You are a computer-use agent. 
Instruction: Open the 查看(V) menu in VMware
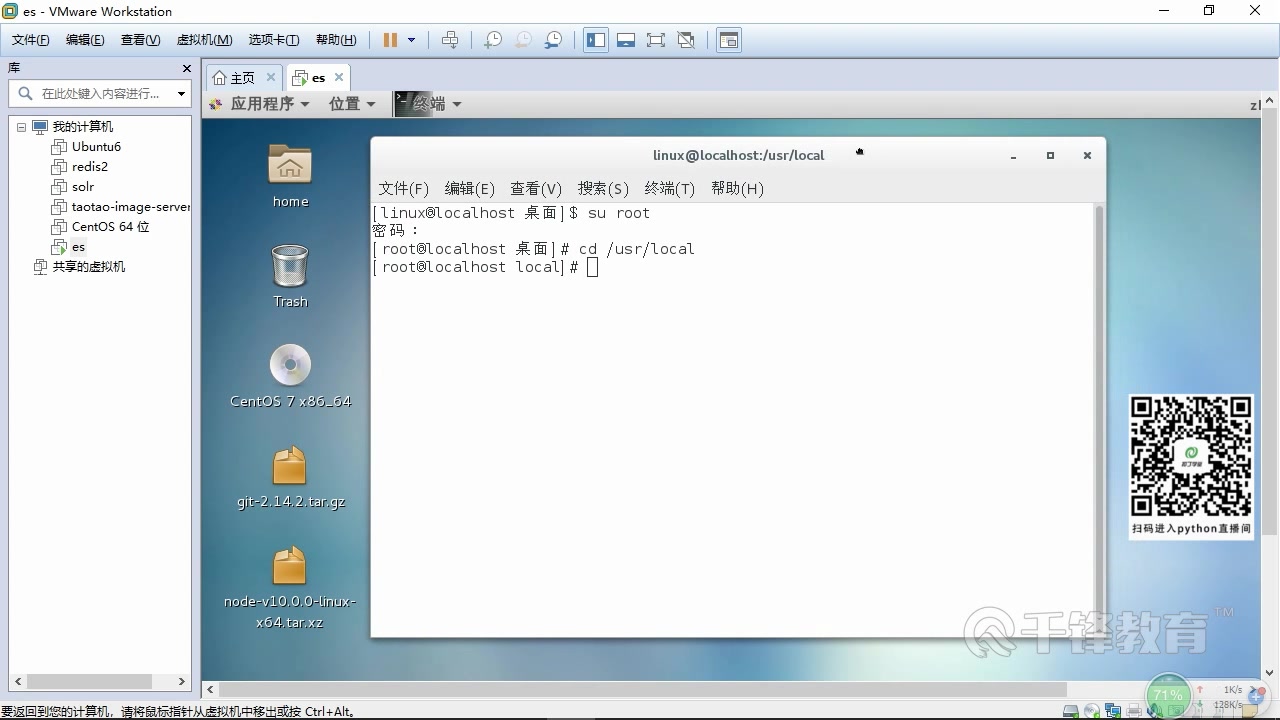pyautogui.click(x=140, y=40)
